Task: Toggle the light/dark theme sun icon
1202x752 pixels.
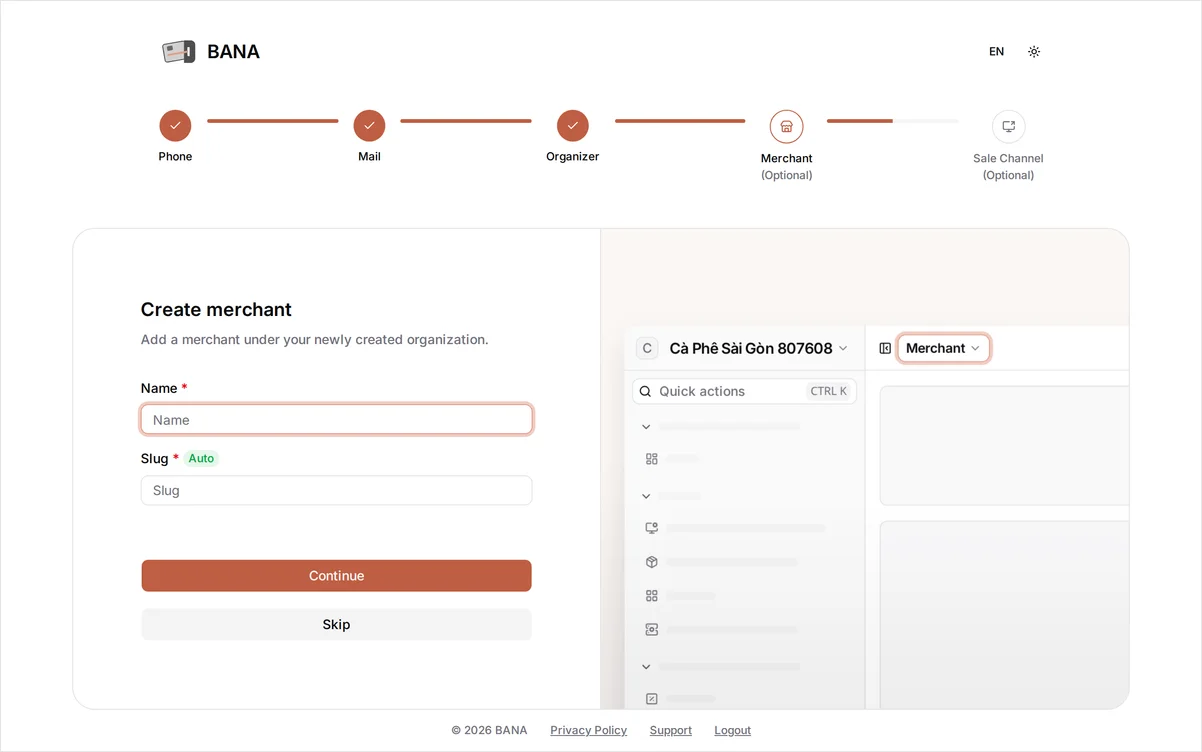Action: tap(1034, 52)
